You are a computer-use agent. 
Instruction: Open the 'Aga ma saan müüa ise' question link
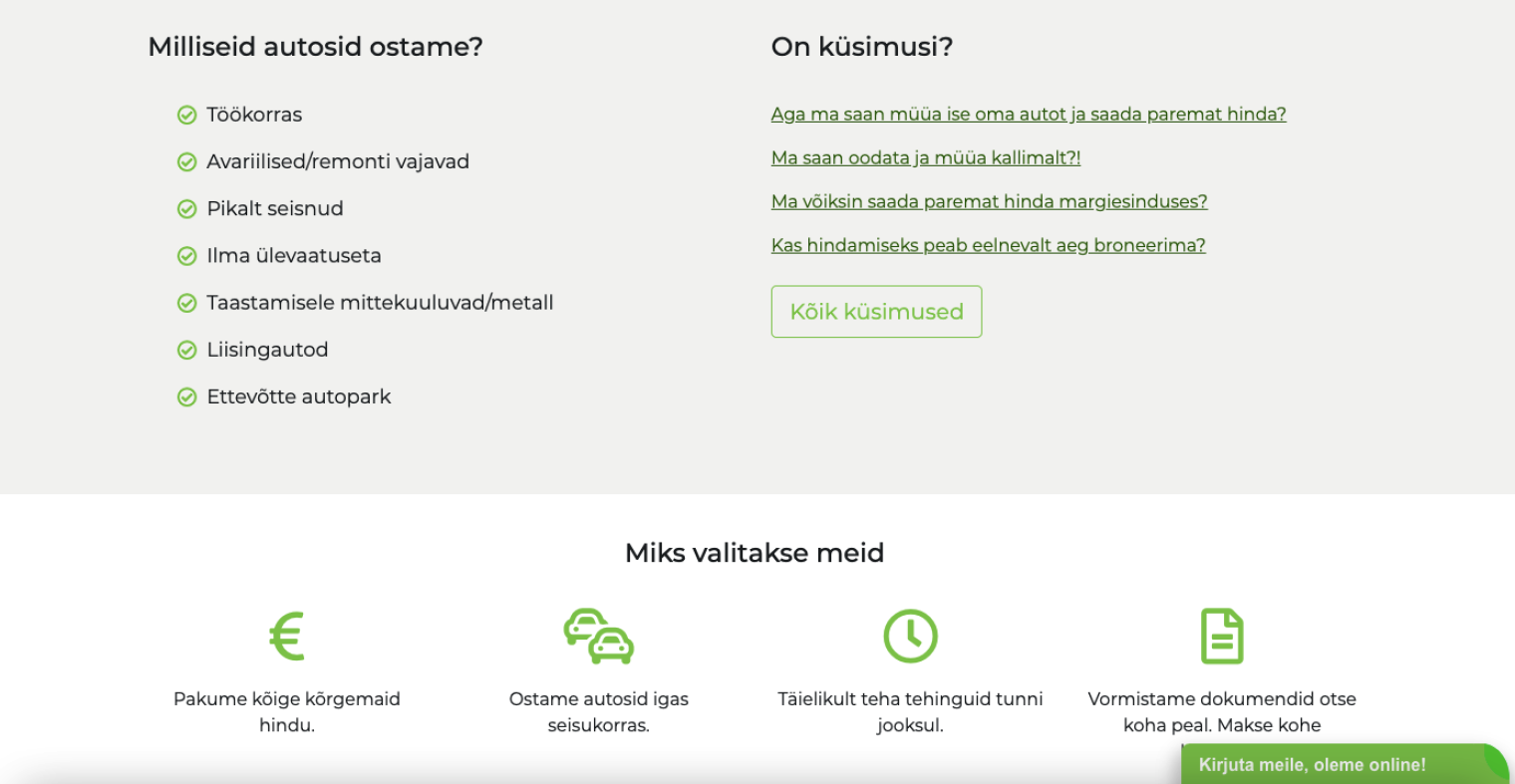coord(1028,115)
